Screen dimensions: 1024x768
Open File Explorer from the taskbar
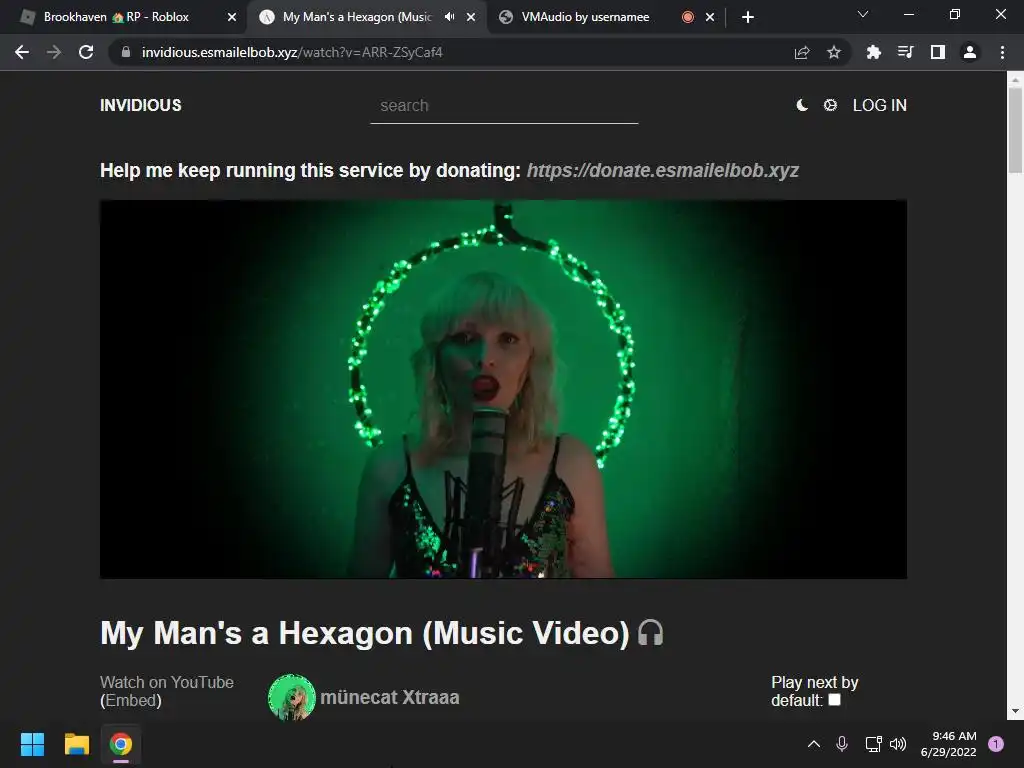pyautogui.click(x=76, y=744)
